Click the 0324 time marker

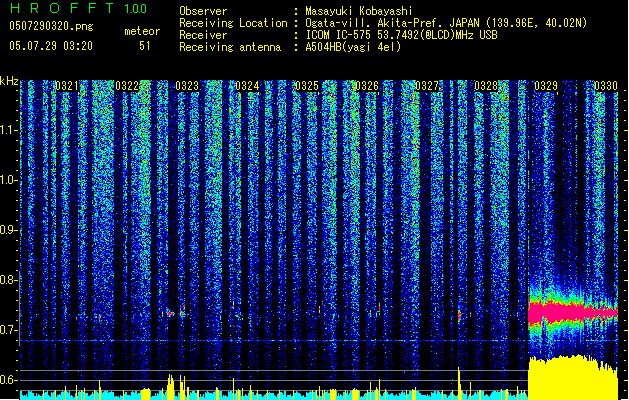247,86
